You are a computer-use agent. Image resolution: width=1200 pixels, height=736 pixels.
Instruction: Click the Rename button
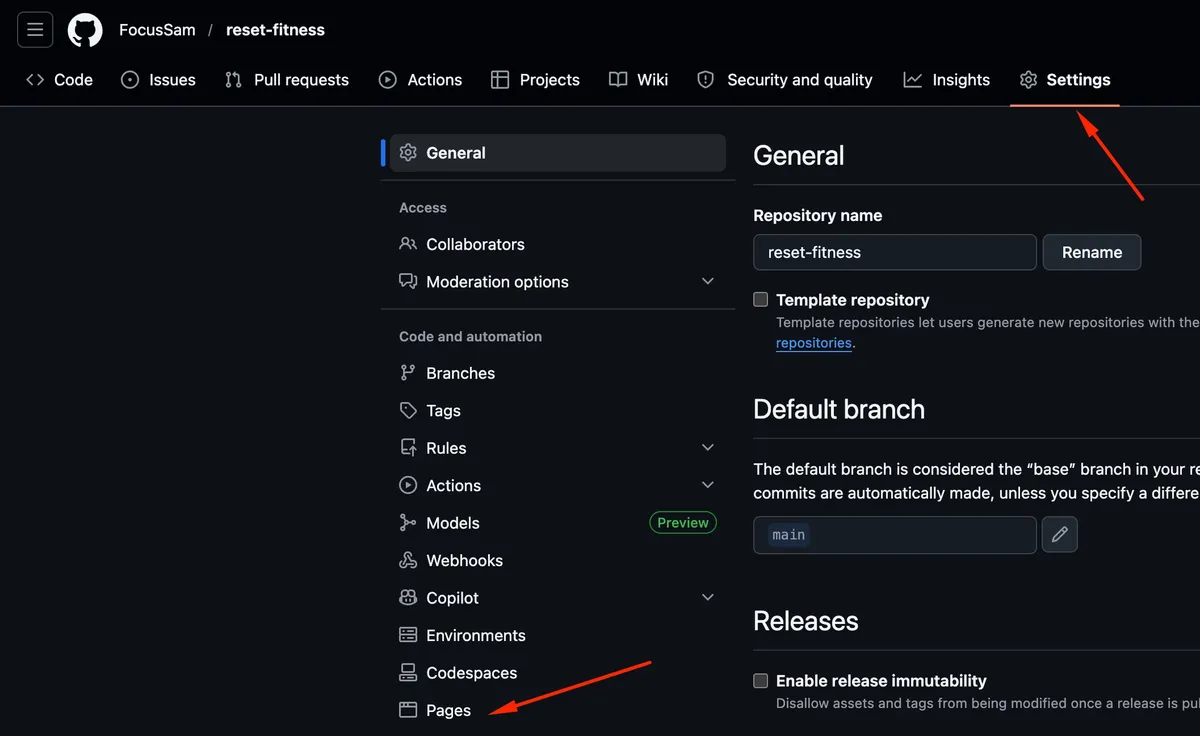1092,252
